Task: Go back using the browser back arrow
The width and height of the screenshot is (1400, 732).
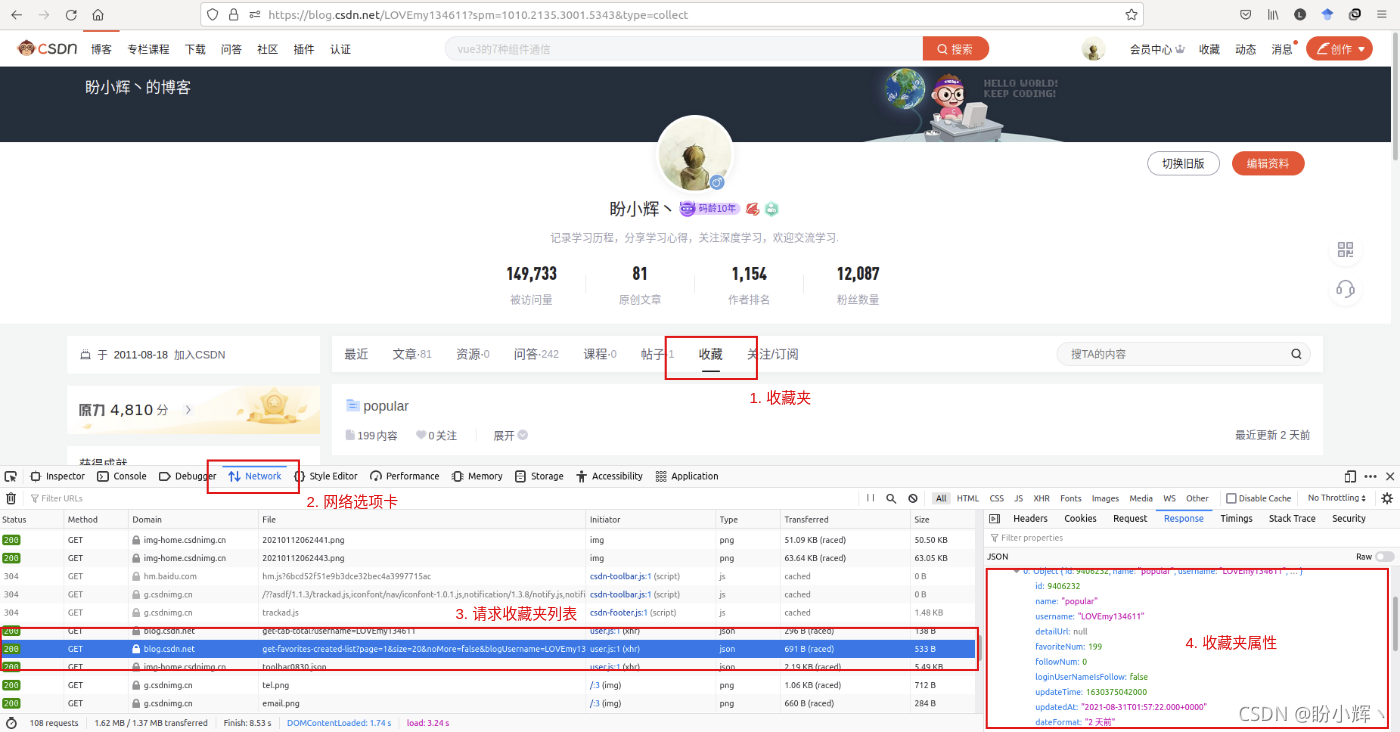Action: click(x=17, y=15)
